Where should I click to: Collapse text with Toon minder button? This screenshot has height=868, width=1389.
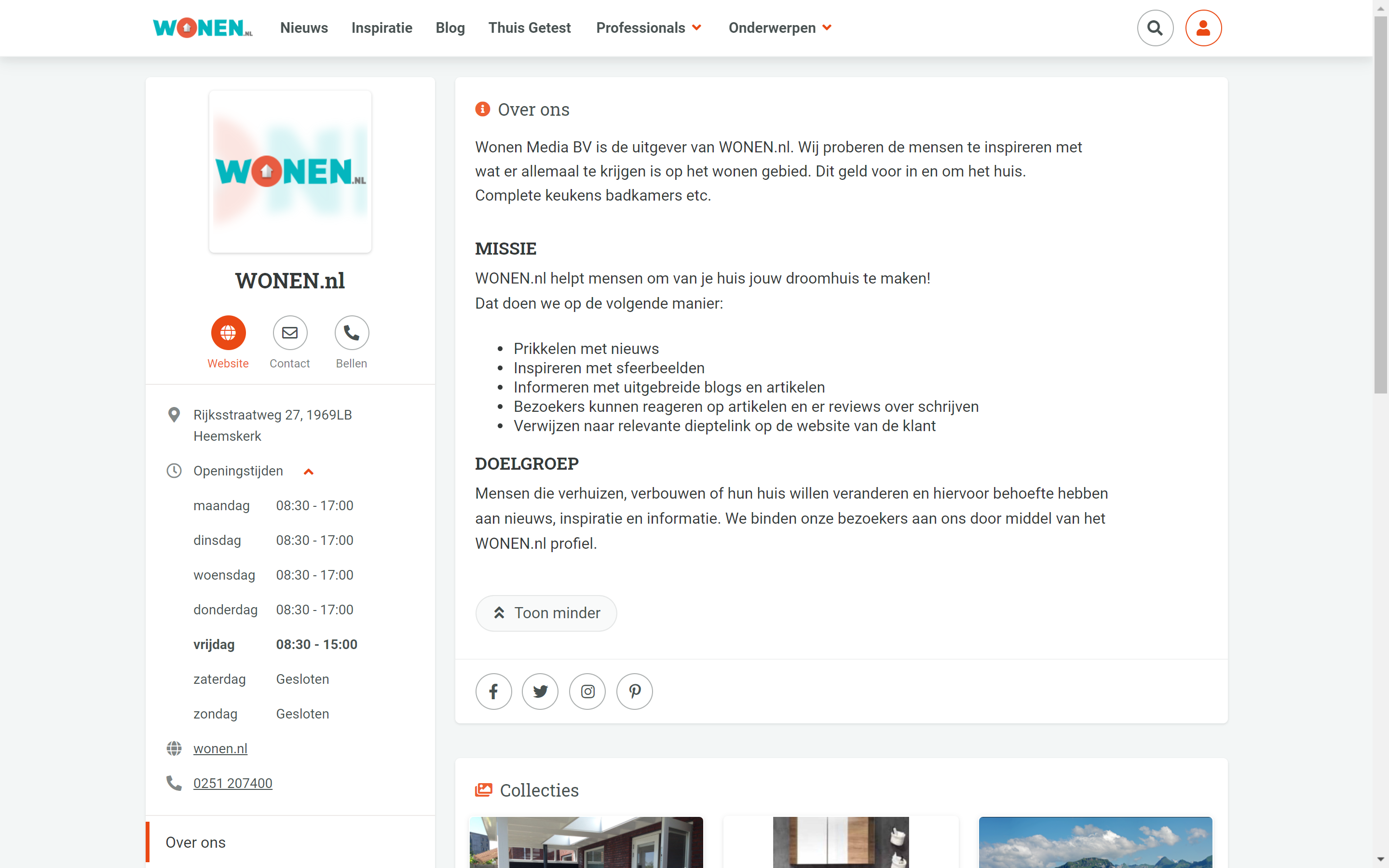[x=546, y=612]
